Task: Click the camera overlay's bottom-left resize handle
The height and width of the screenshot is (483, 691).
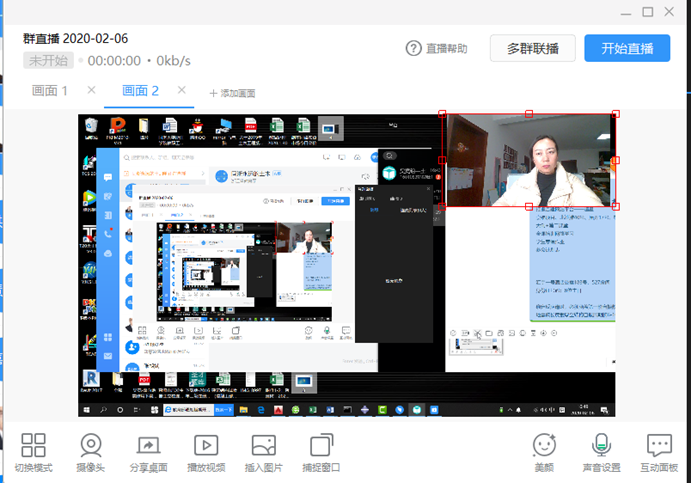Action: pos(444,207)
